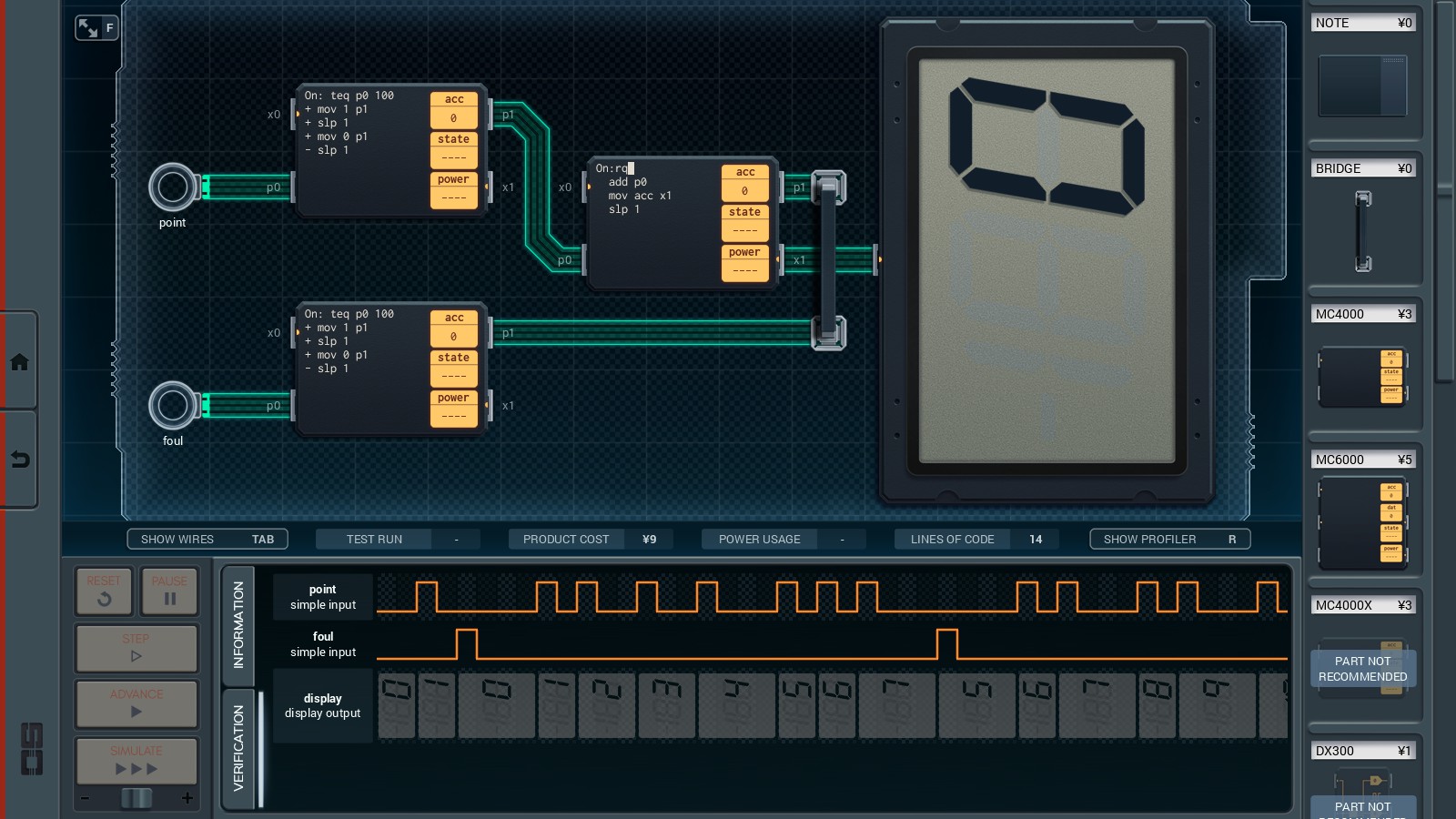The image size is (1456, 819).
Task: Toggle fullscreen with the F icon
Action: pyautogui.click(x=96, y=27)
